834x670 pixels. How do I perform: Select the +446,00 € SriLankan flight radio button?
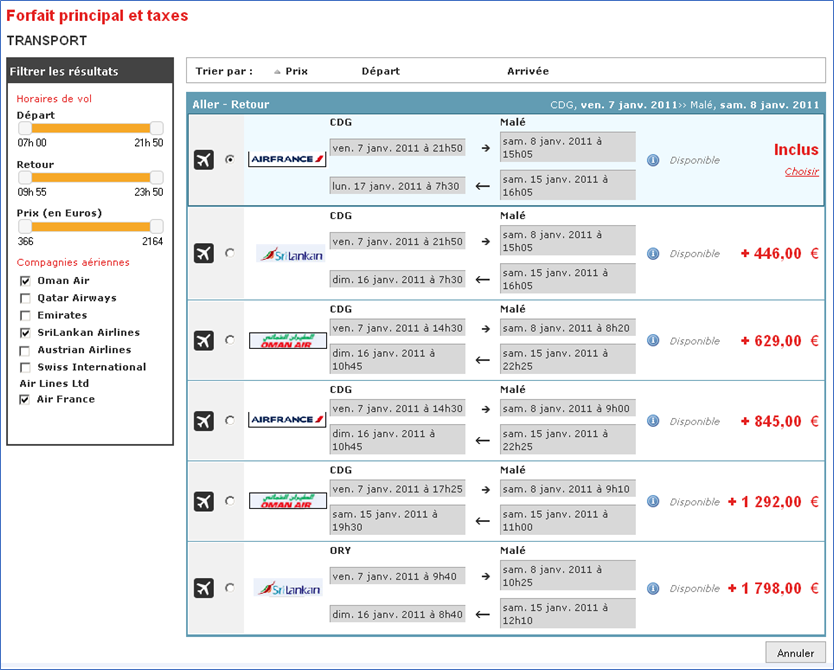230,254
